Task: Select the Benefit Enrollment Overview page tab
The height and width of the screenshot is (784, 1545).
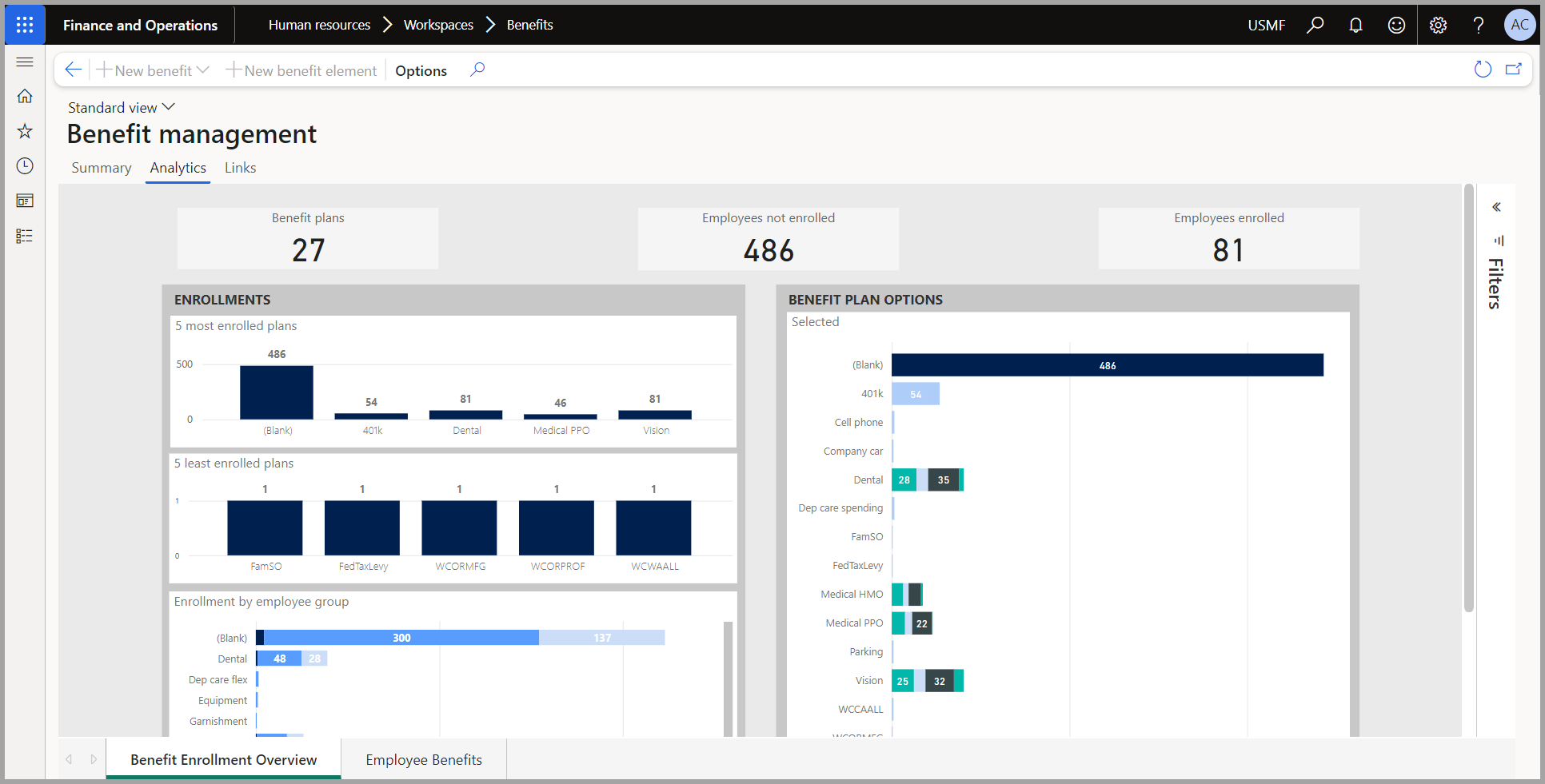Action: (224, 759)
